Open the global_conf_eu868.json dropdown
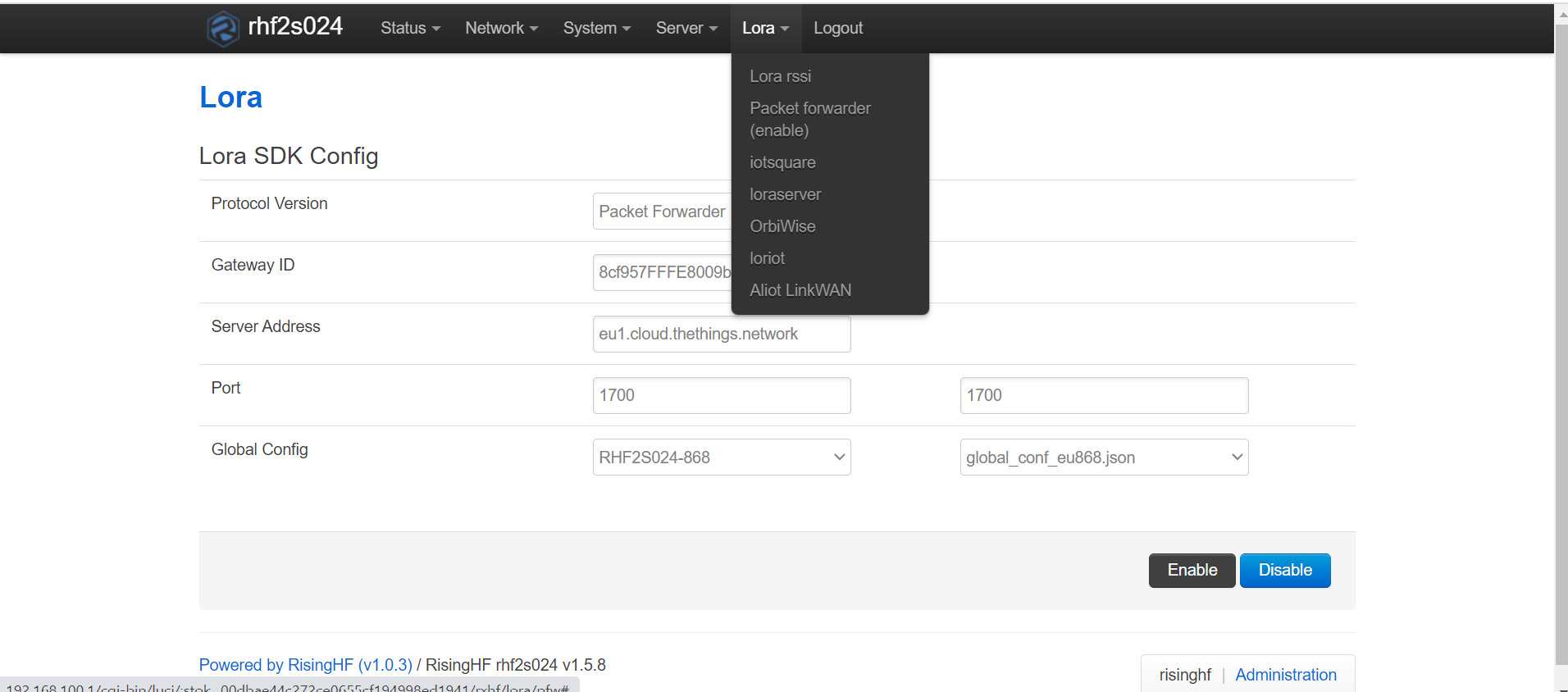1568x692 pixels. [x=1103, y=458]
